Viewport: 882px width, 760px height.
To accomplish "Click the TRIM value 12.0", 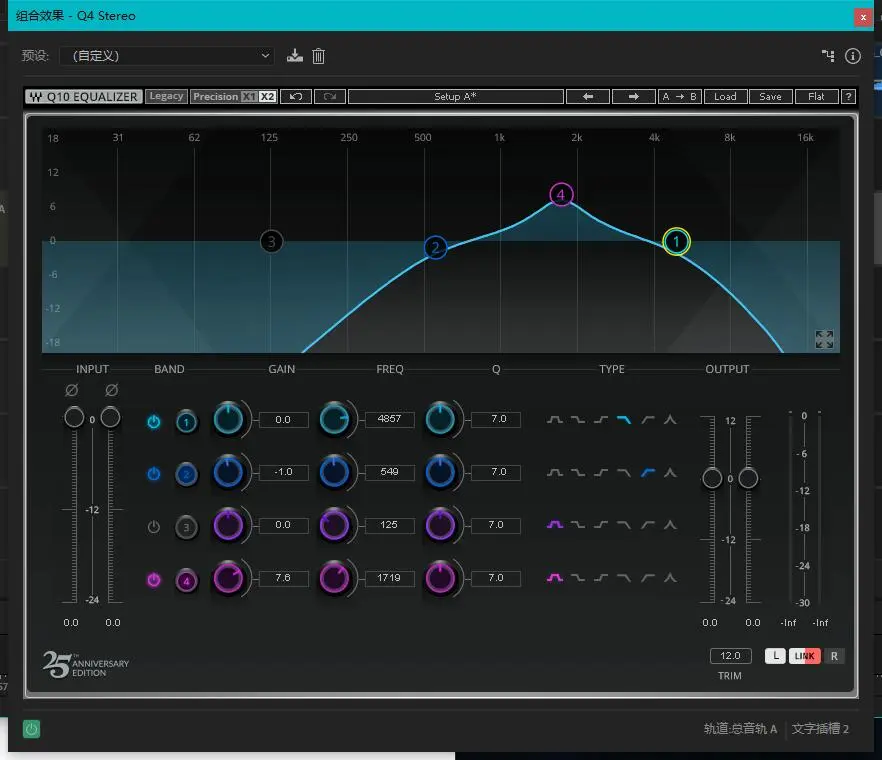I will tap(730, 656).
